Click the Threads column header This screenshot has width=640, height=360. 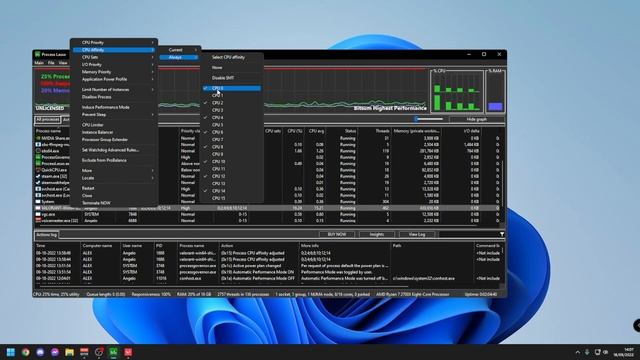click(382, 131)
